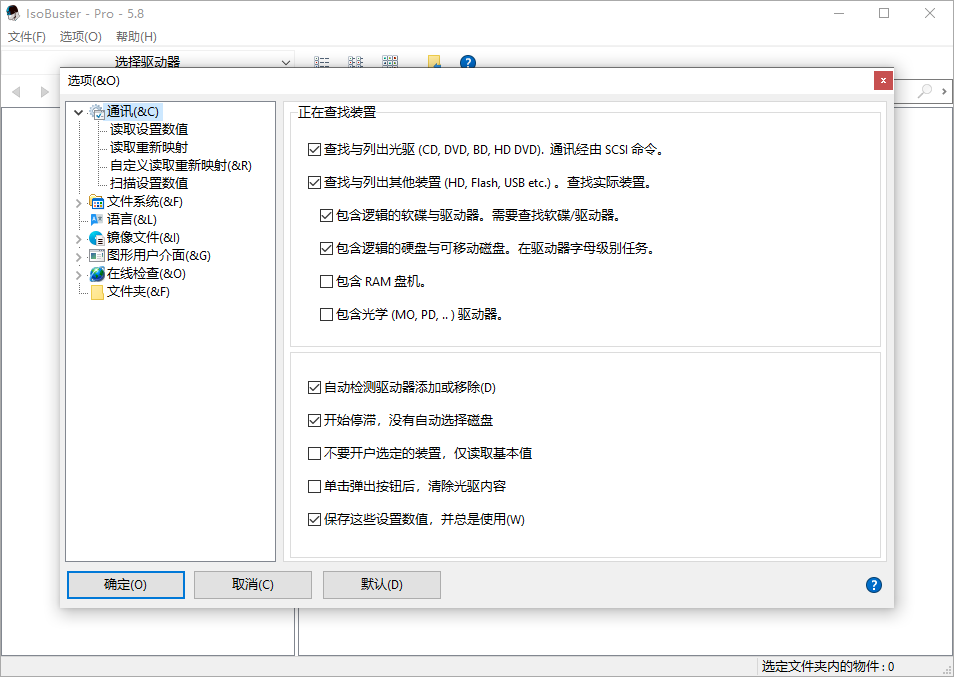Select the 语言(&L) tree label
The height and width of the screenshot is (677, 954).
[x=132, y=220]
